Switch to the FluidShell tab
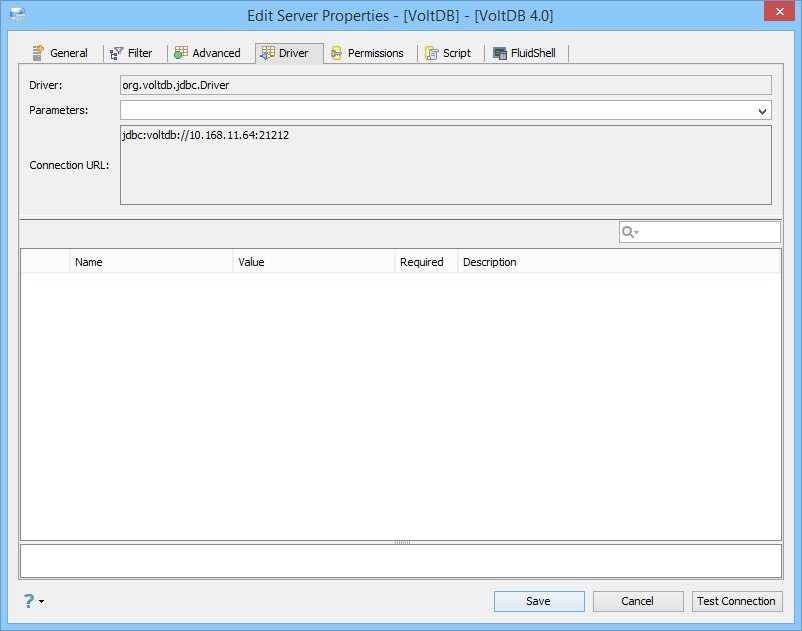 point(524,53)
